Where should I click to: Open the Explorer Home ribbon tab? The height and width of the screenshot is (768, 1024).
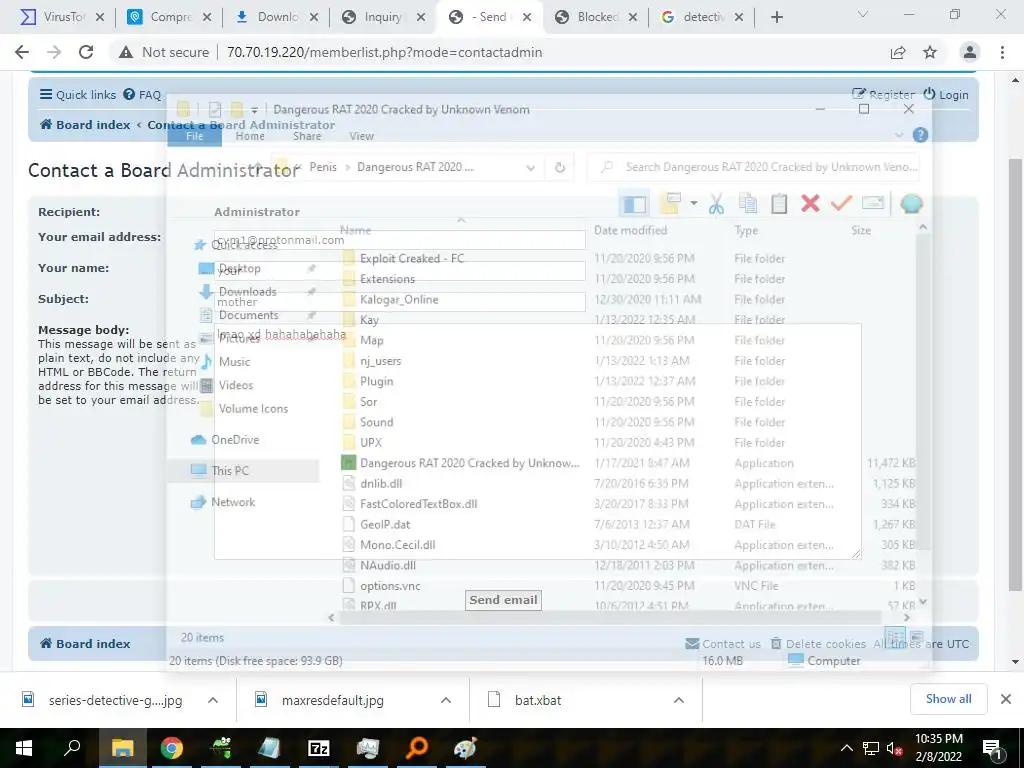(250, 136)
